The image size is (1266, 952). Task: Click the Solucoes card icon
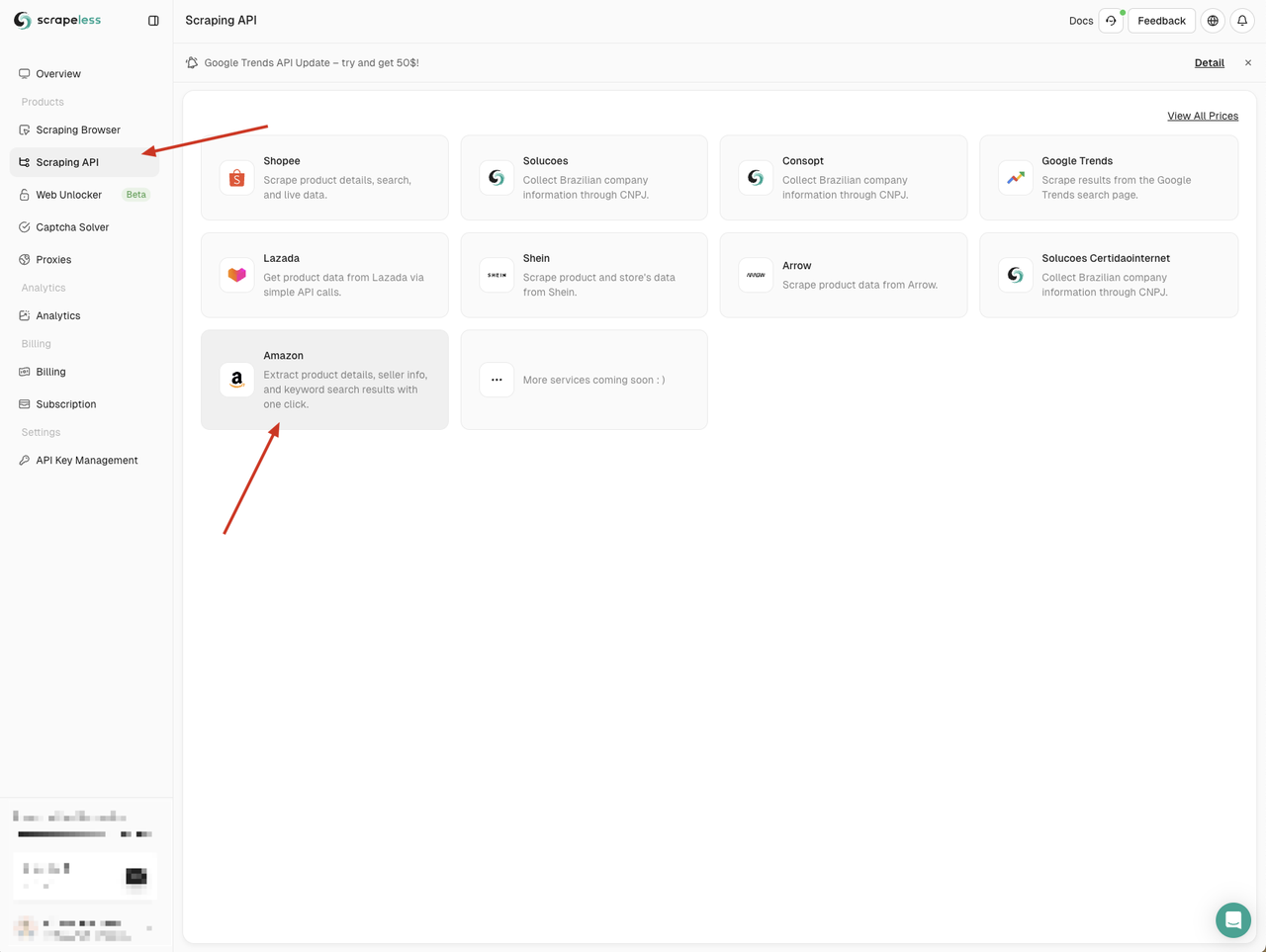497,178
